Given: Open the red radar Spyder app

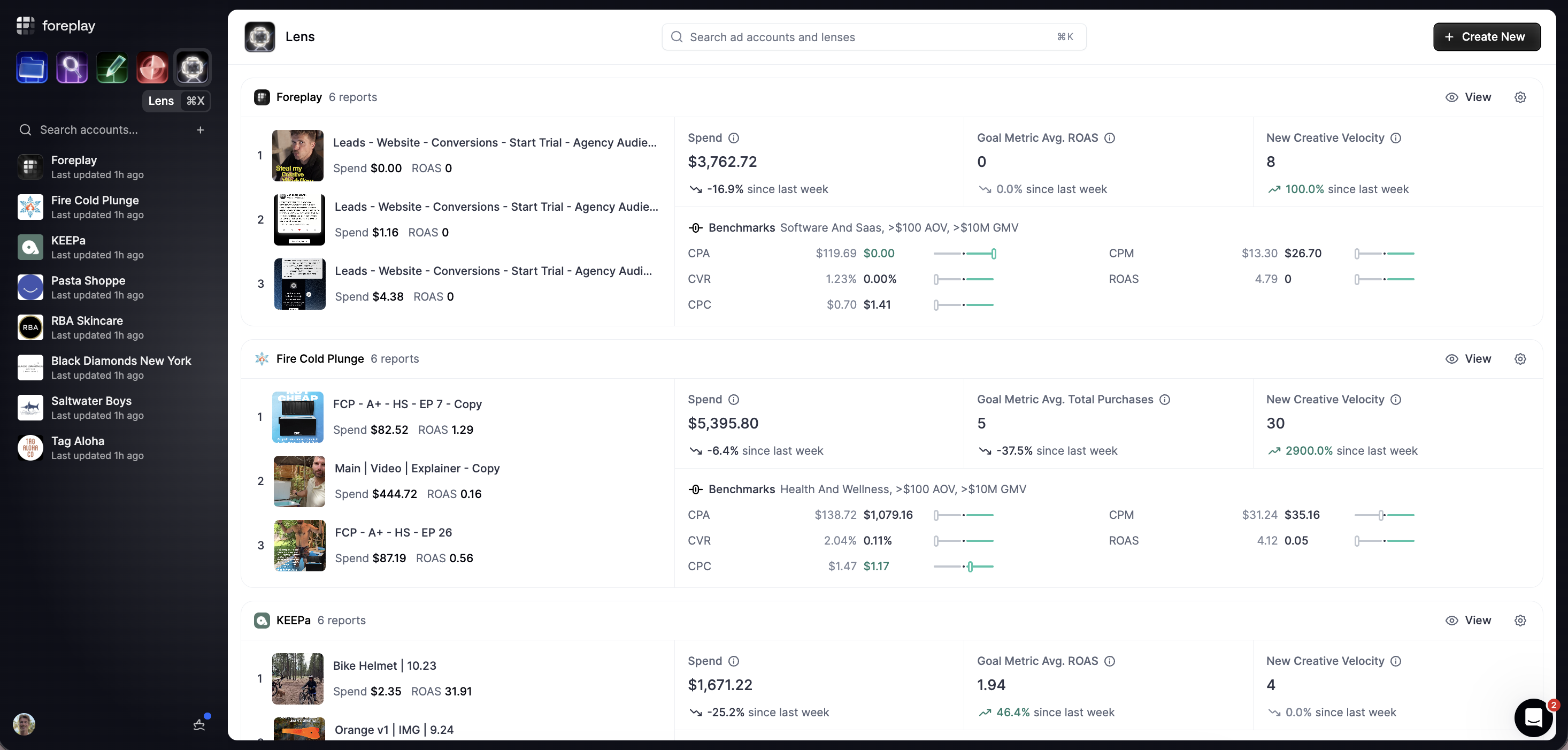Looking at the screenshot, I should (x=152, y=67).
